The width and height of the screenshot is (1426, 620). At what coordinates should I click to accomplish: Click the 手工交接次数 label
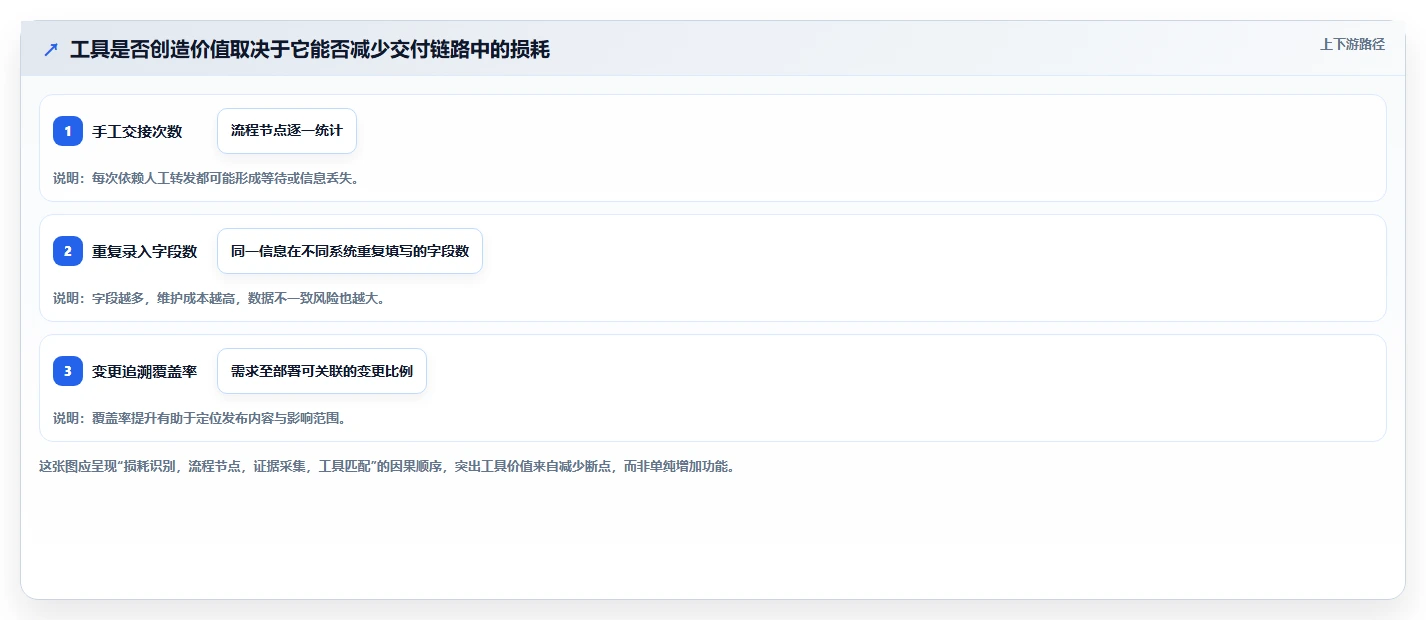(137, 131)
